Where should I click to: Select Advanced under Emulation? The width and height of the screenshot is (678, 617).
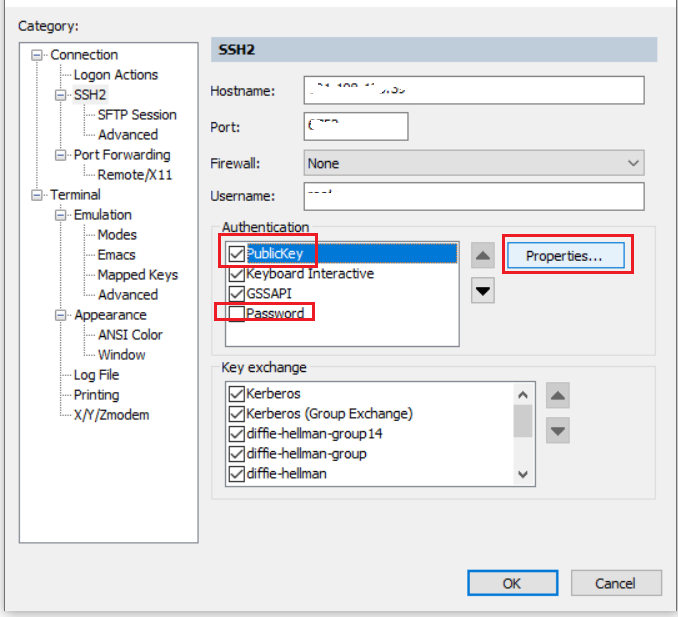click(x=128, y=295)
